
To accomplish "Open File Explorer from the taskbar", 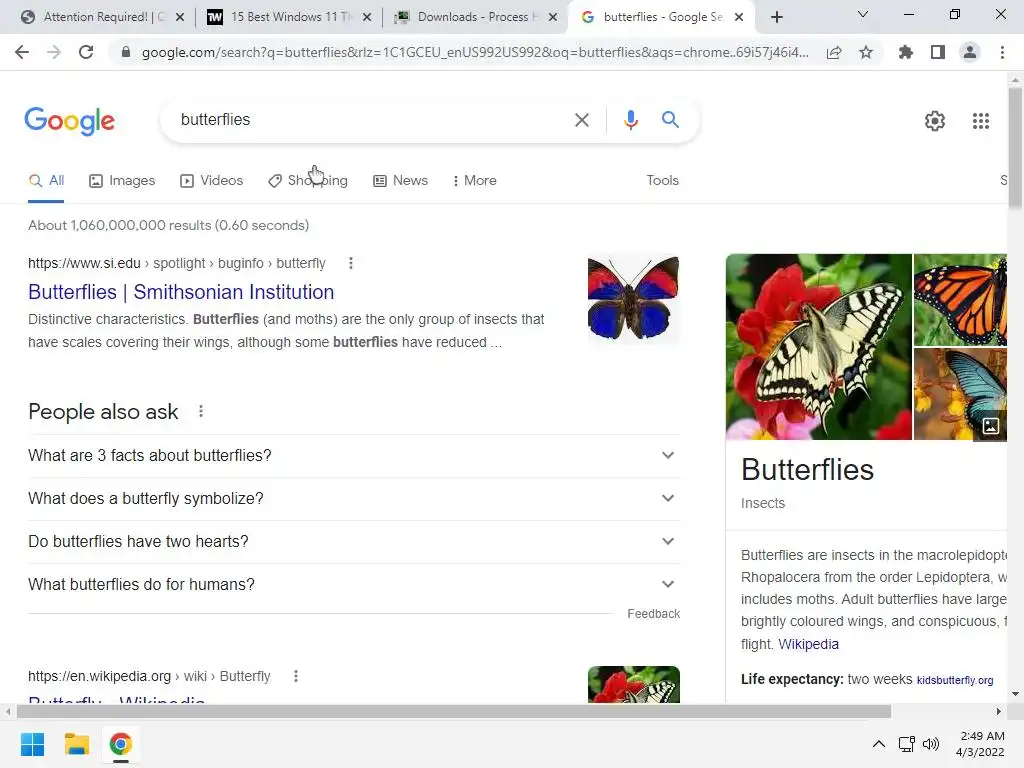I will [x=76, y=744].
